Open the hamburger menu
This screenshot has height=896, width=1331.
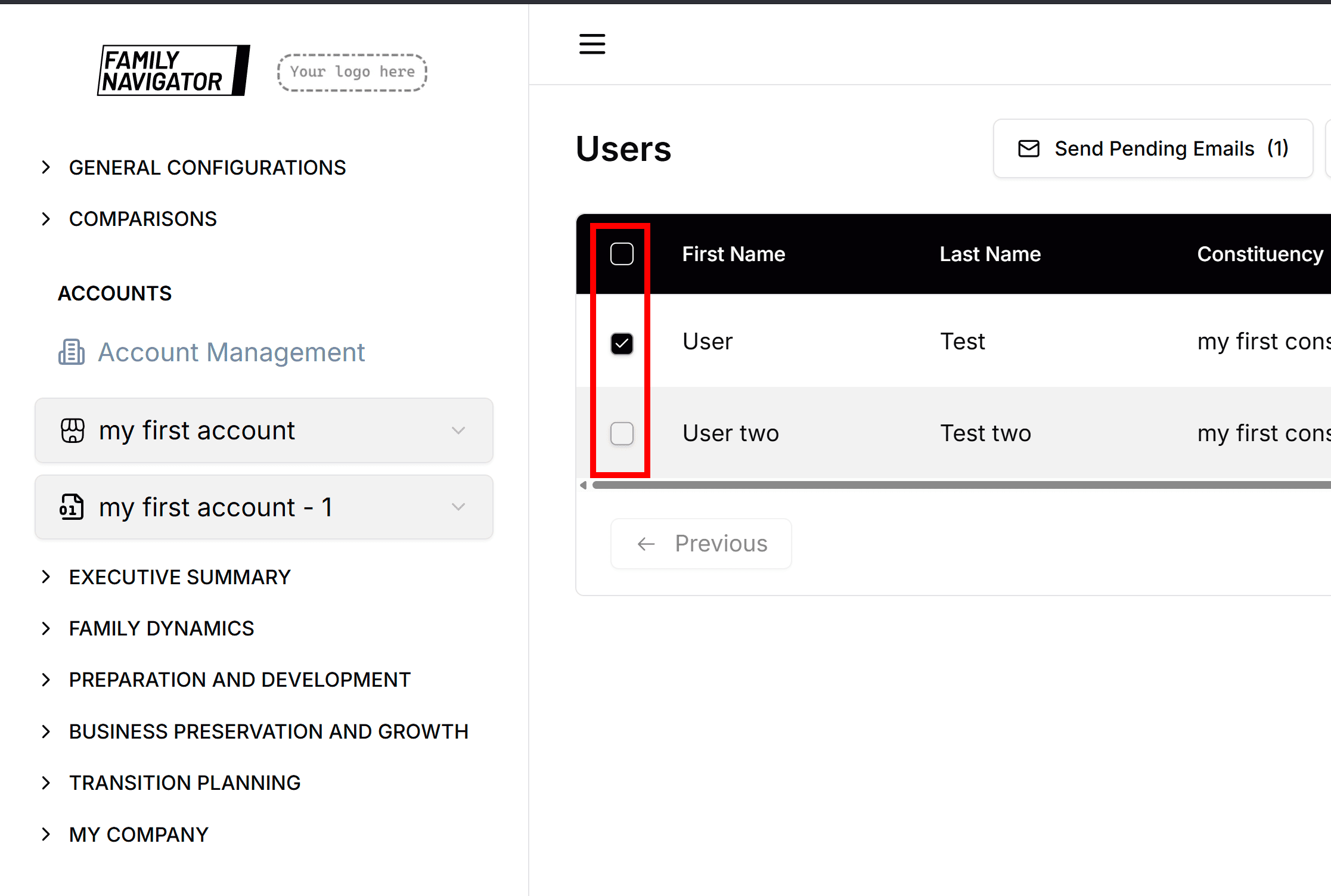click(x=592, y=44)
